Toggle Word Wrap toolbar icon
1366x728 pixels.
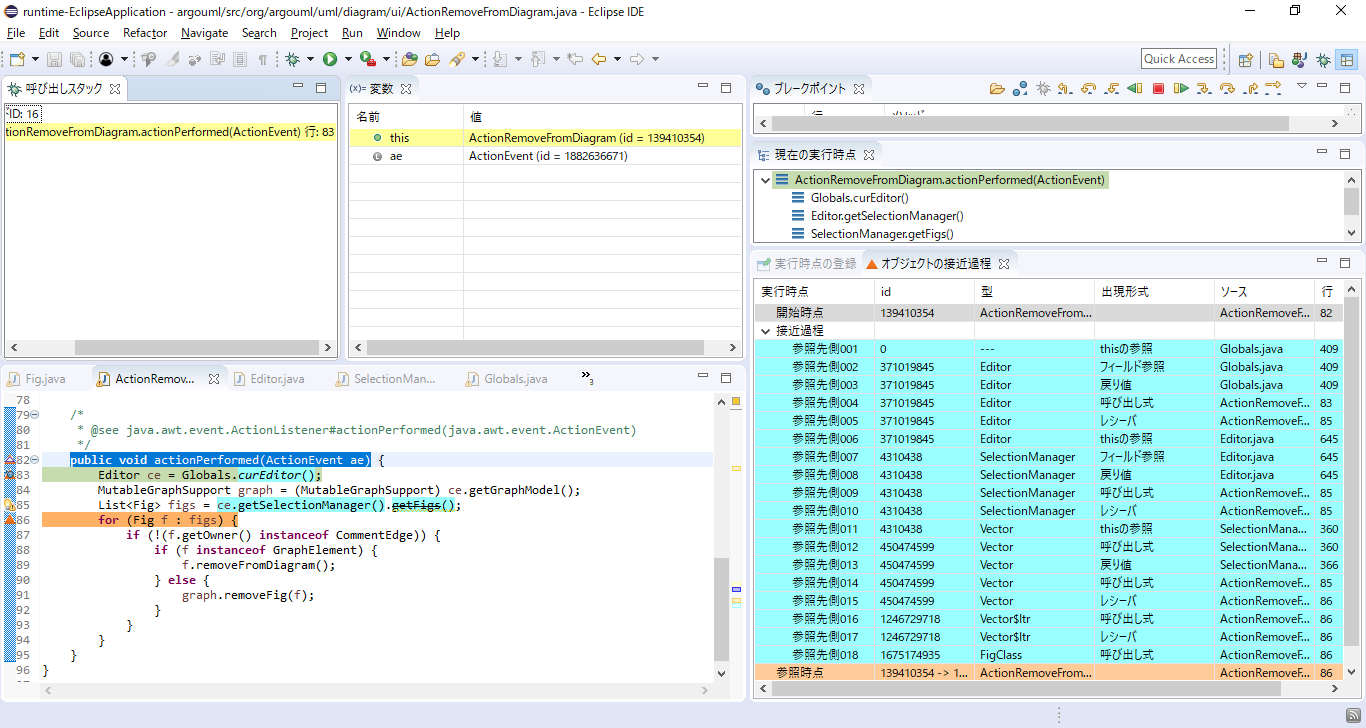217,60
